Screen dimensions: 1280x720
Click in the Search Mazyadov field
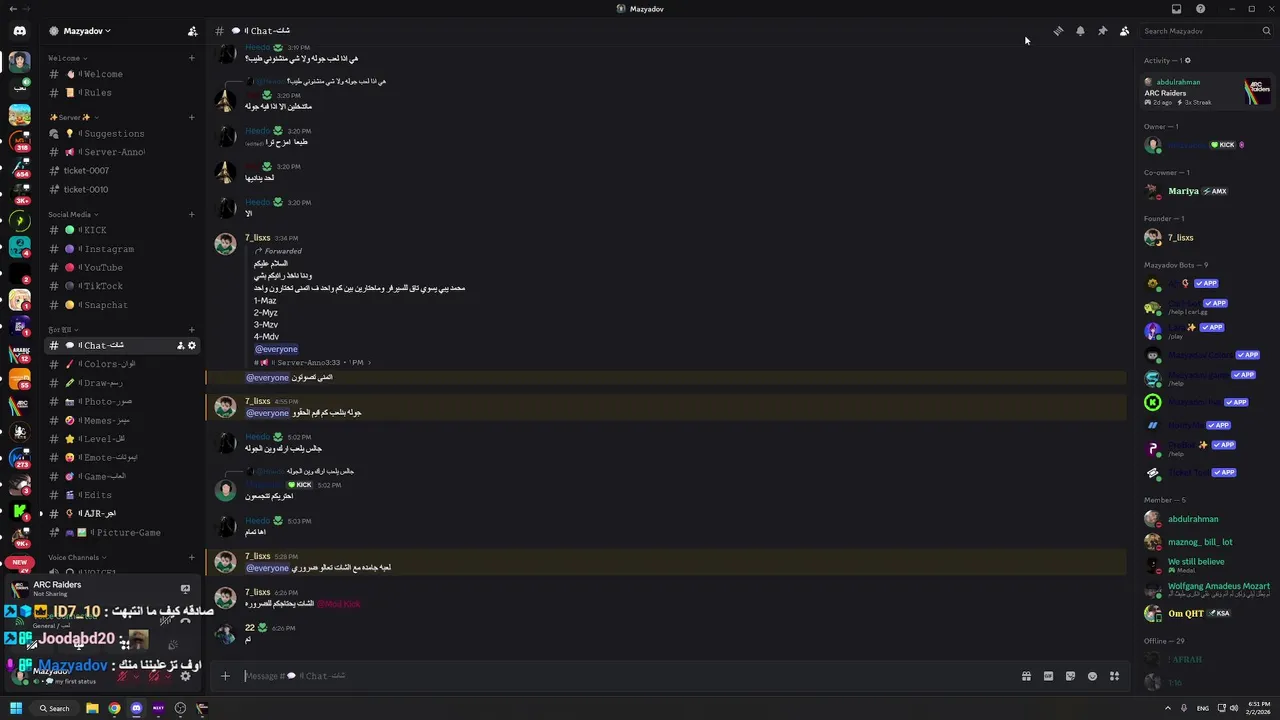[1198, 31]
